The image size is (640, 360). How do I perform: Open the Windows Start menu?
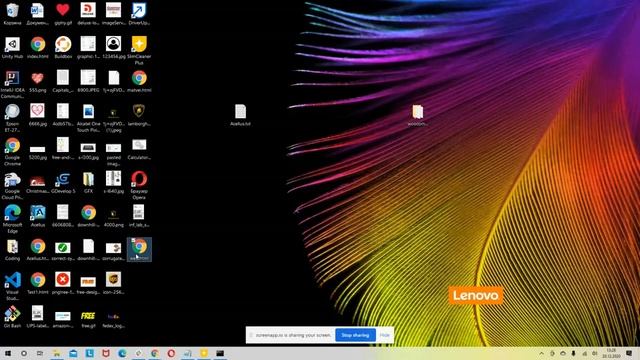pyautogui.click(x=7, y=353)
